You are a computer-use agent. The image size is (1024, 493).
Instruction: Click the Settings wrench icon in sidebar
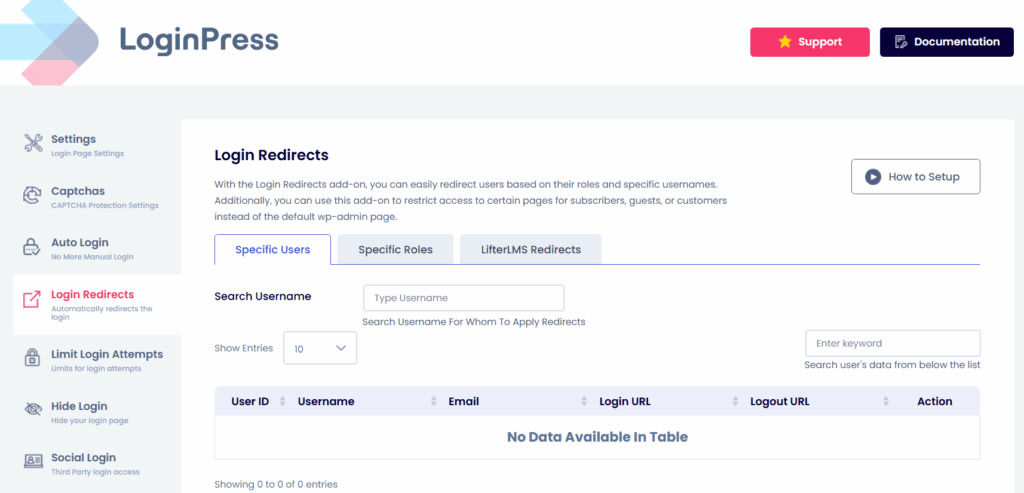point(33,143)
